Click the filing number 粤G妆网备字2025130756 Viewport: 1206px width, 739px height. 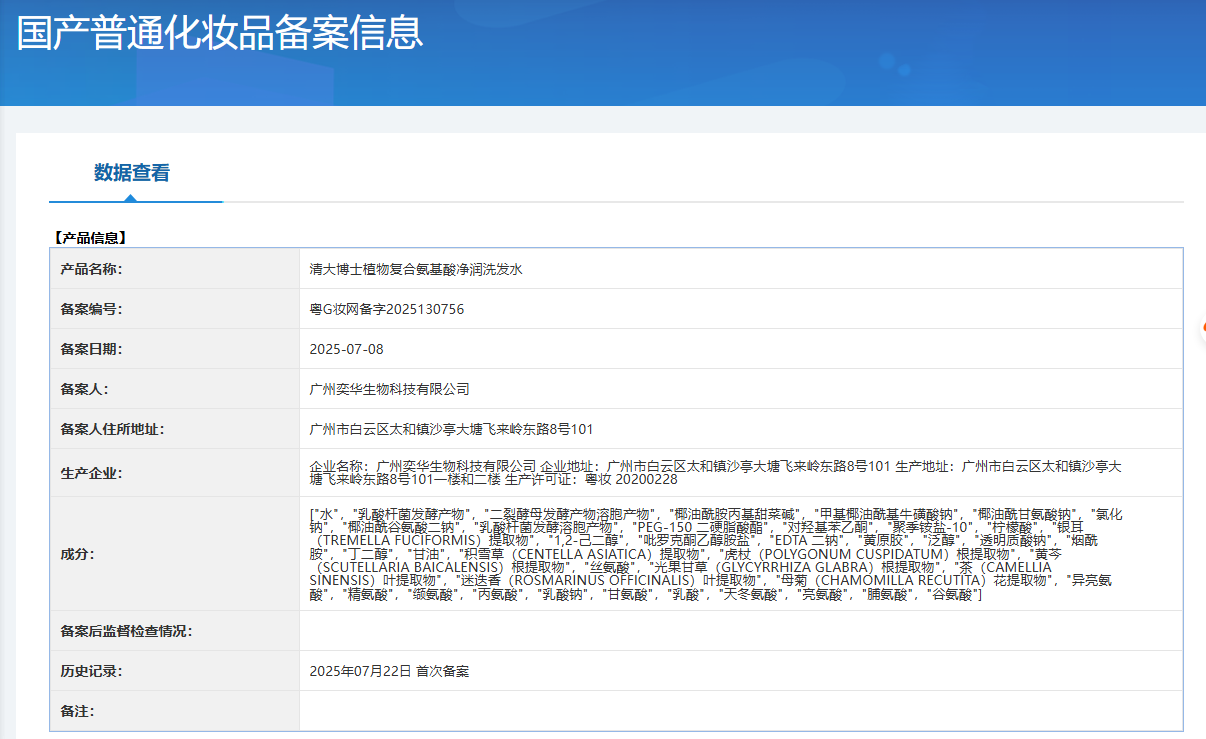[387, 309]
